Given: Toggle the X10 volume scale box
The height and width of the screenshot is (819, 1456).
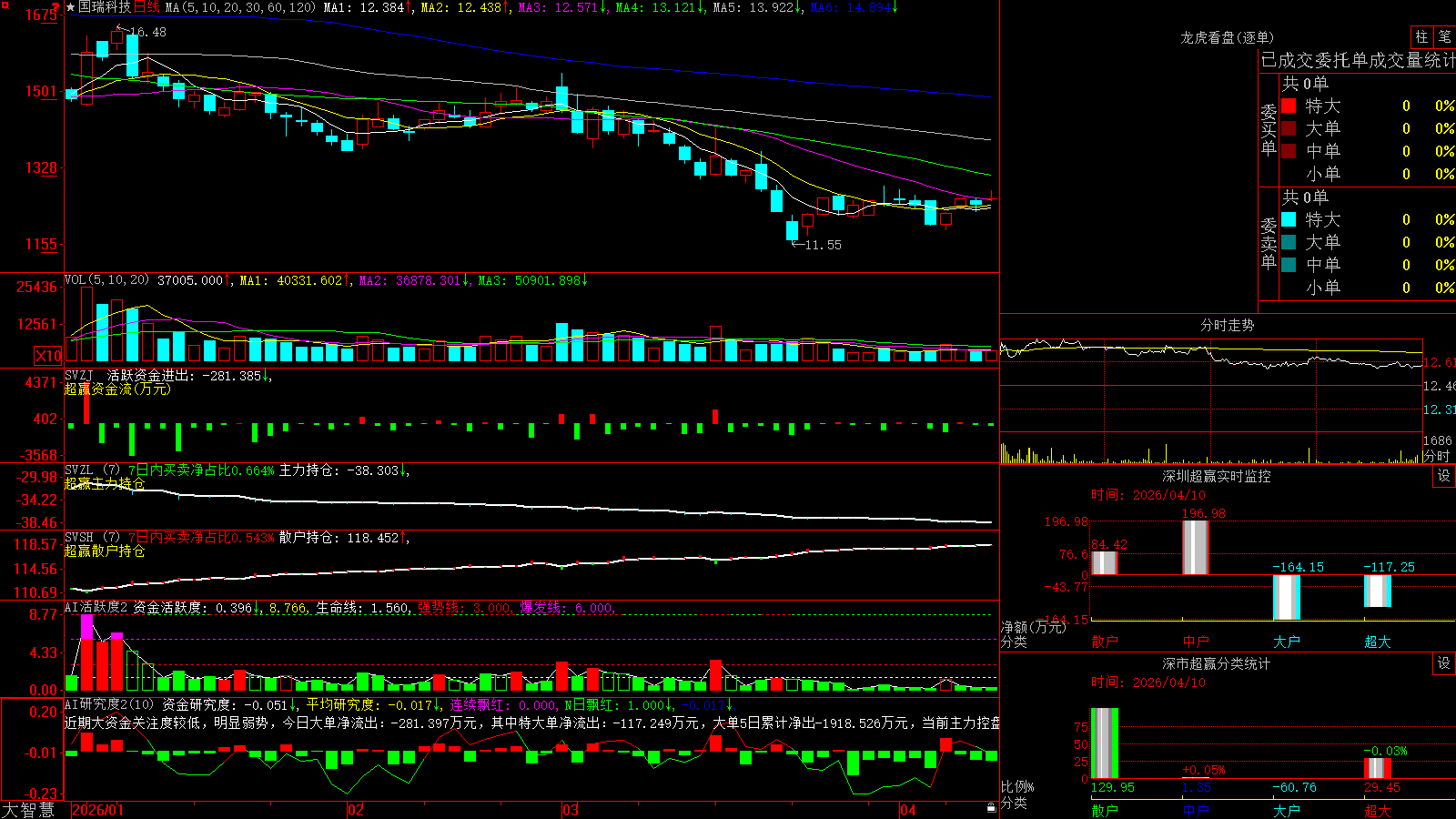Looking at the screenshot, I should click(x=48, y=356).
